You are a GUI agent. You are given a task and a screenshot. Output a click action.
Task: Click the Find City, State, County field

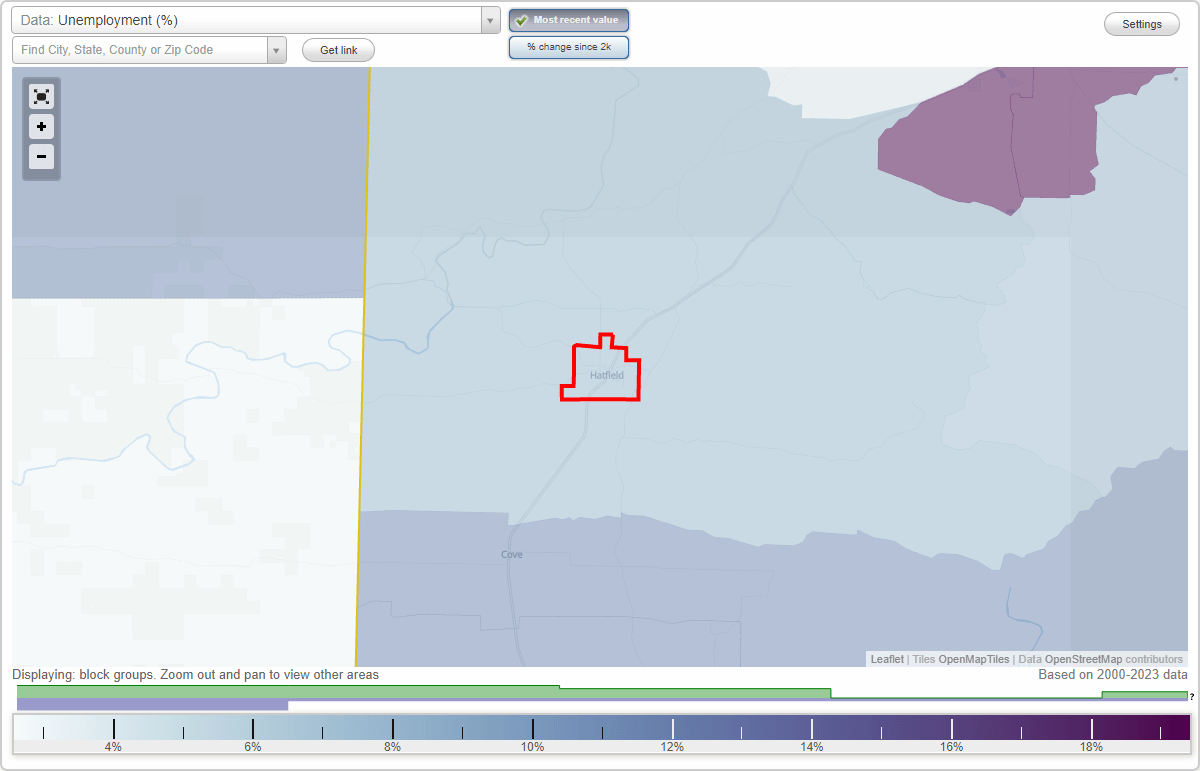coord(140,50)
